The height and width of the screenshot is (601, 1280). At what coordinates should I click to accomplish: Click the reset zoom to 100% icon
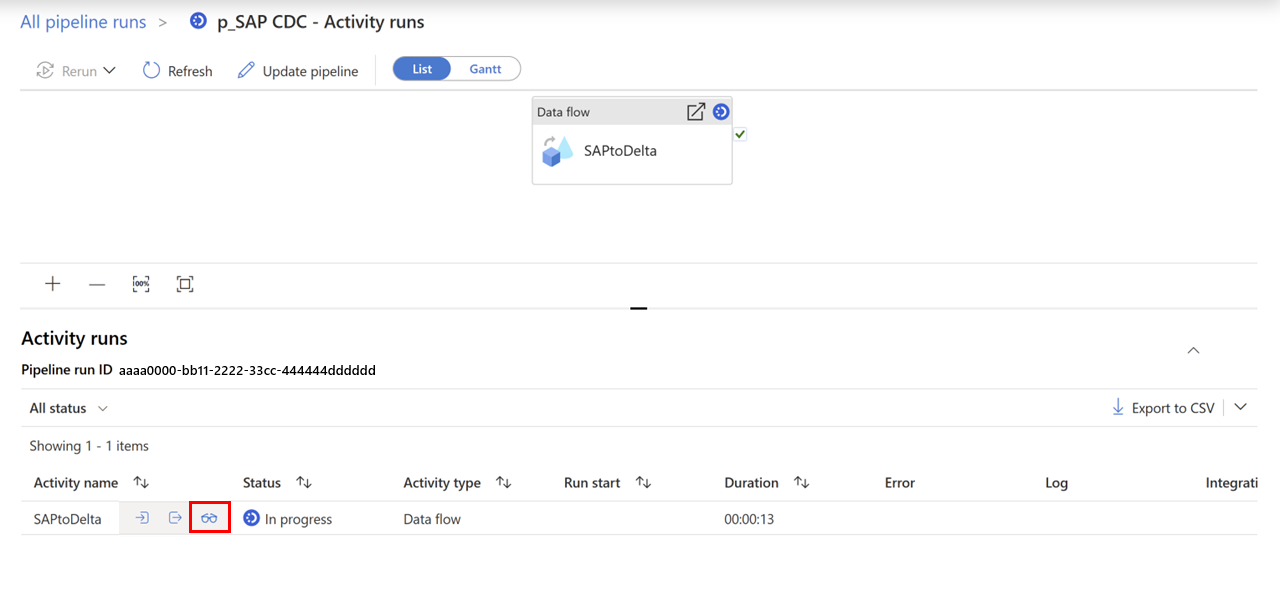(x=141, y=284)
